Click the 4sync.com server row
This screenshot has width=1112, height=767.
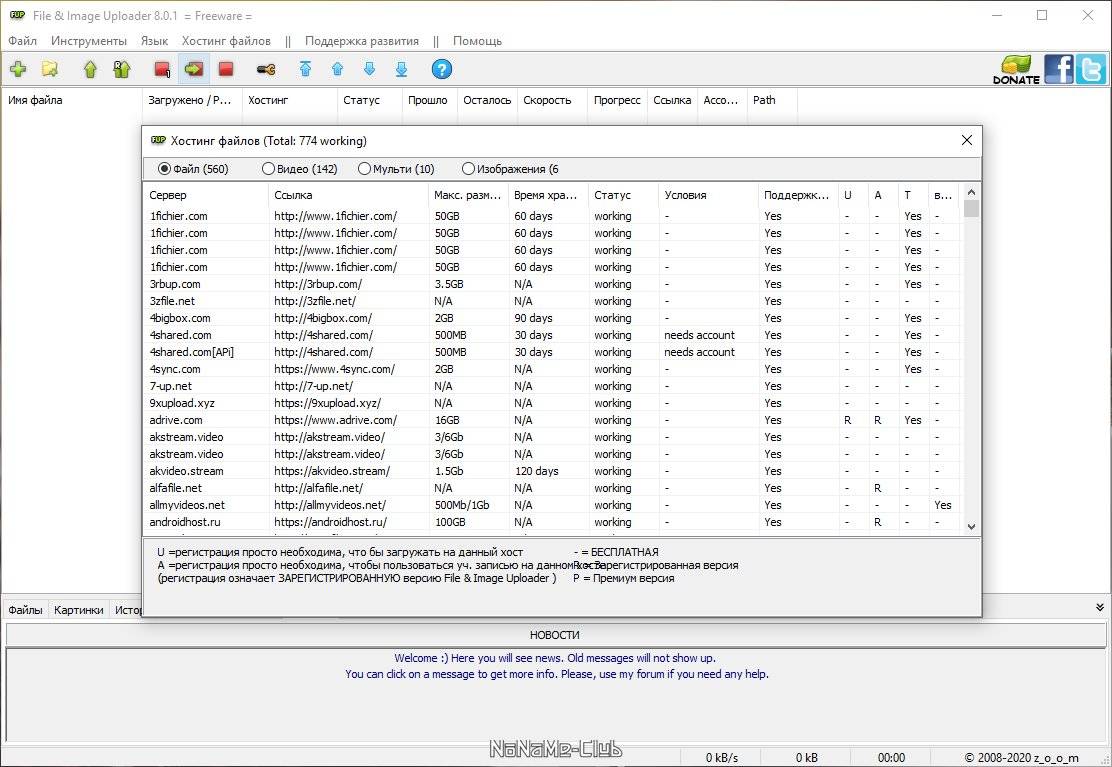[x=553, y=369]
